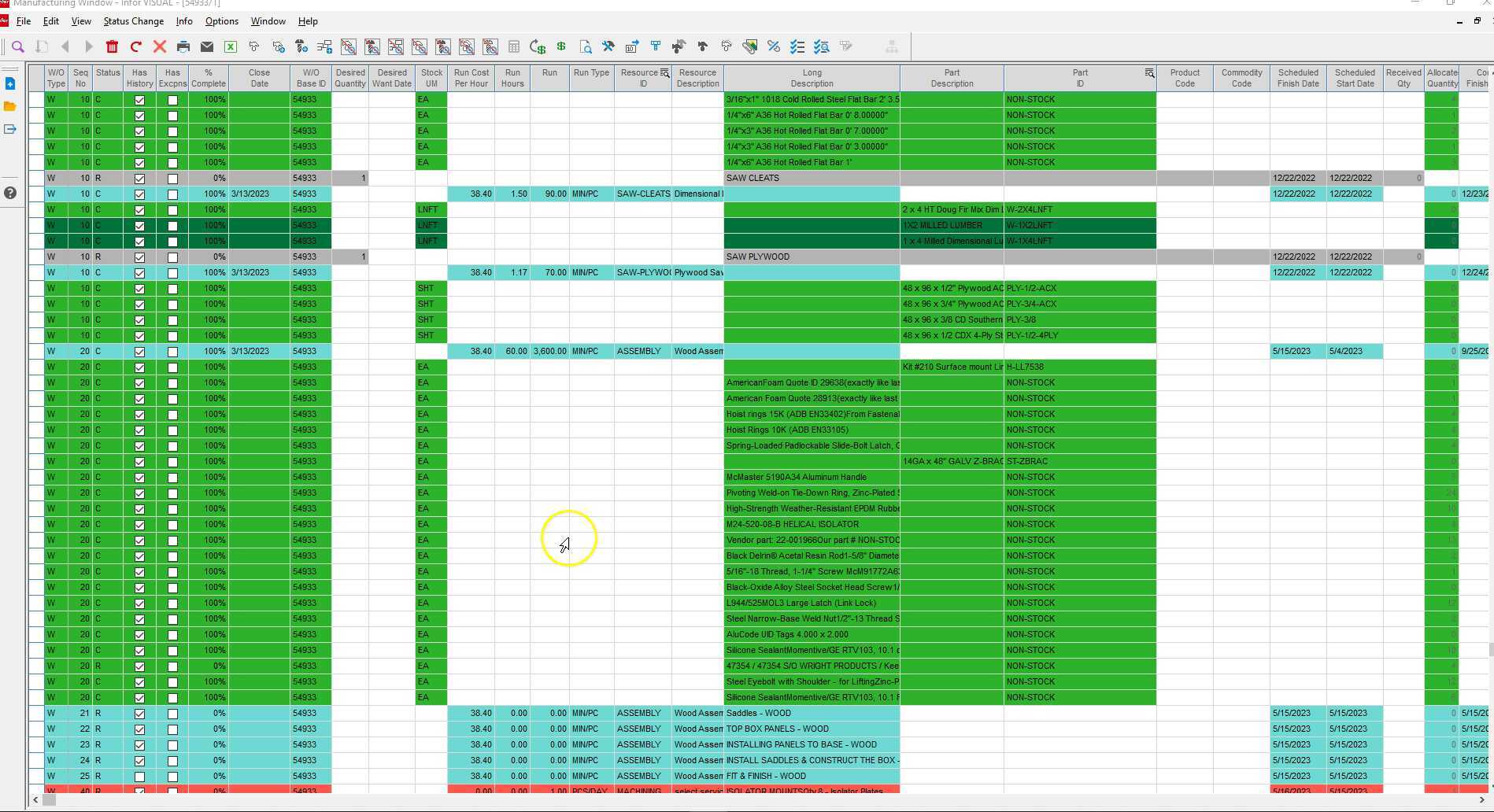Open the Options menu
1494x812 pixels.
coord(221,21)
